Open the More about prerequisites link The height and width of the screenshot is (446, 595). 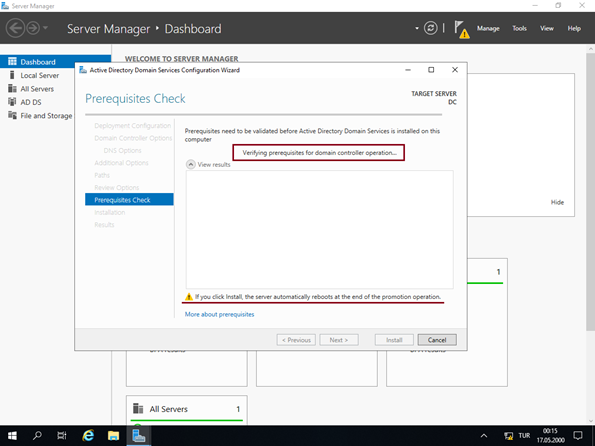pos(219,314)
